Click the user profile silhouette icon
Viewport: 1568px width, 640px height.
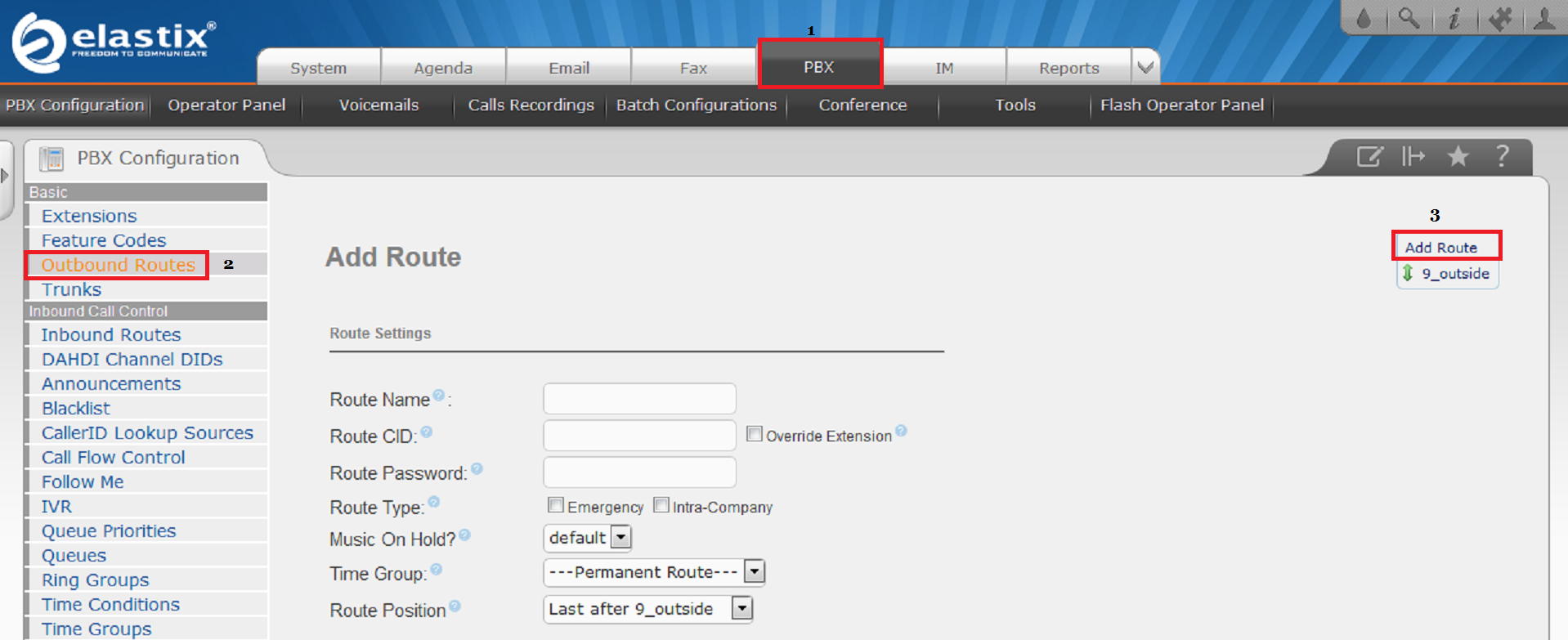1544,18
